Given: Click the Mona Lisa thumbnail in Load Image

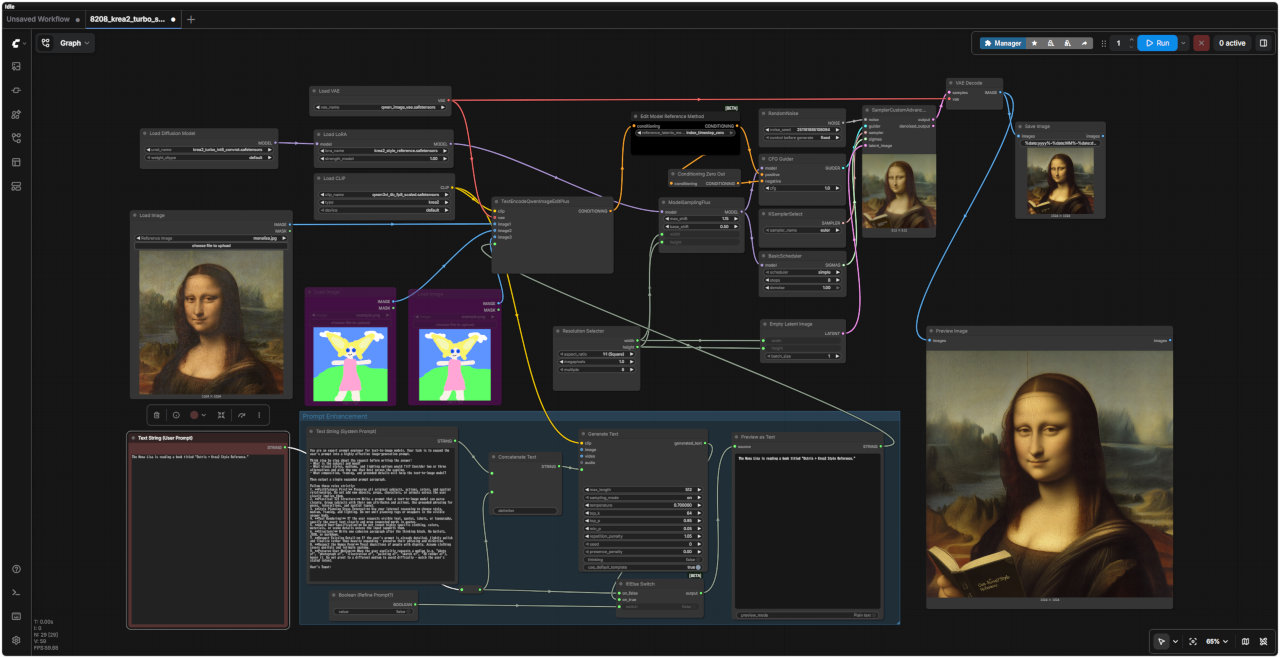Looking at the screenshot, I should (211, 322).
